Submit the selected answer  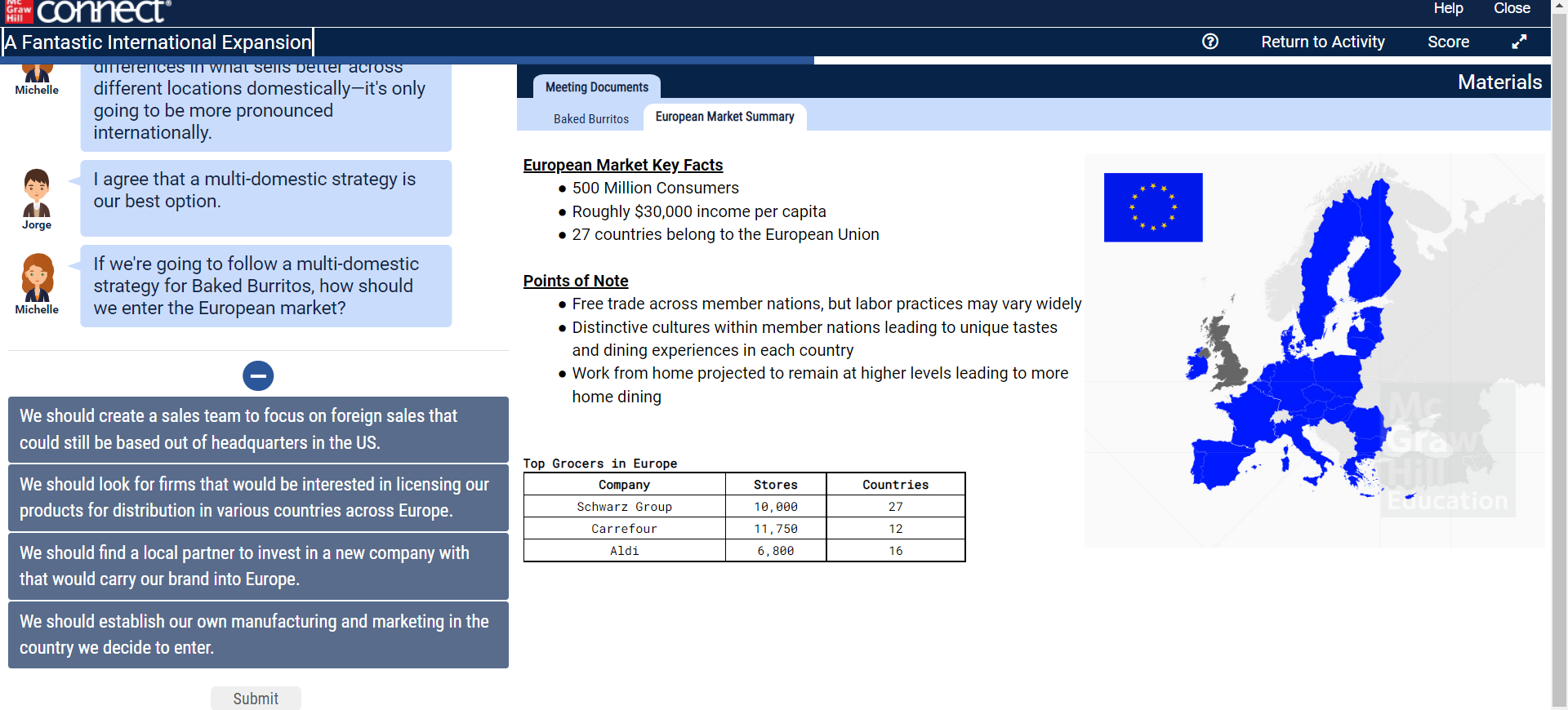[256, 698]
